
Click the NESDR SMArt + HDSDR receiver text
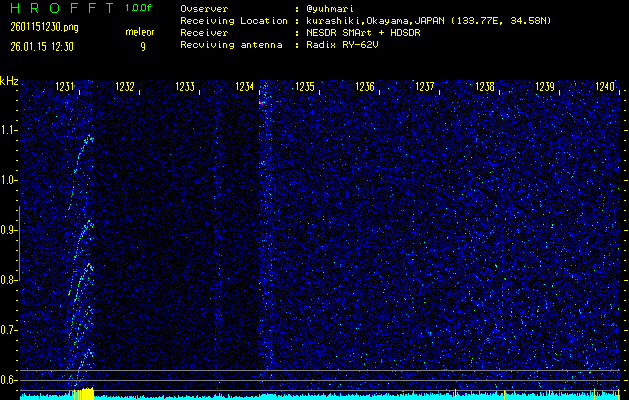click(x=365, y=32)
